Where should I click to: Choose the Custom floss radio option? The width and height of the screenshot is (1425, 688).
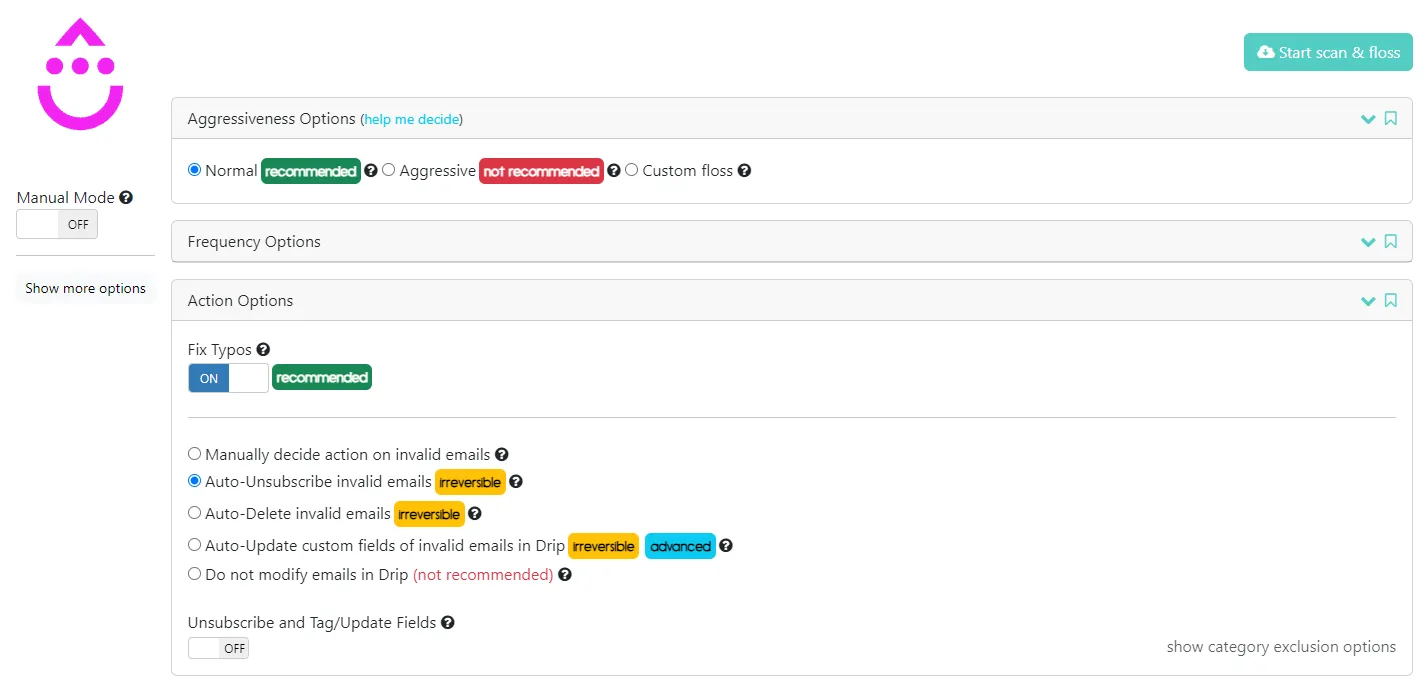point(632,170)
